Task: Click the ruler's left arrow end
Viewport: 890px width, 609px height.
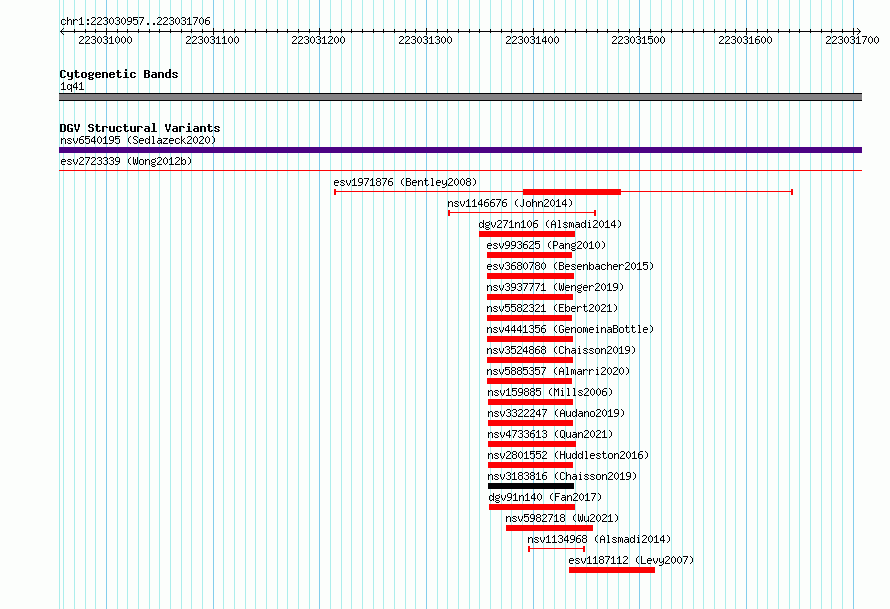Action: pyautogui.click(x=62, y=31)
